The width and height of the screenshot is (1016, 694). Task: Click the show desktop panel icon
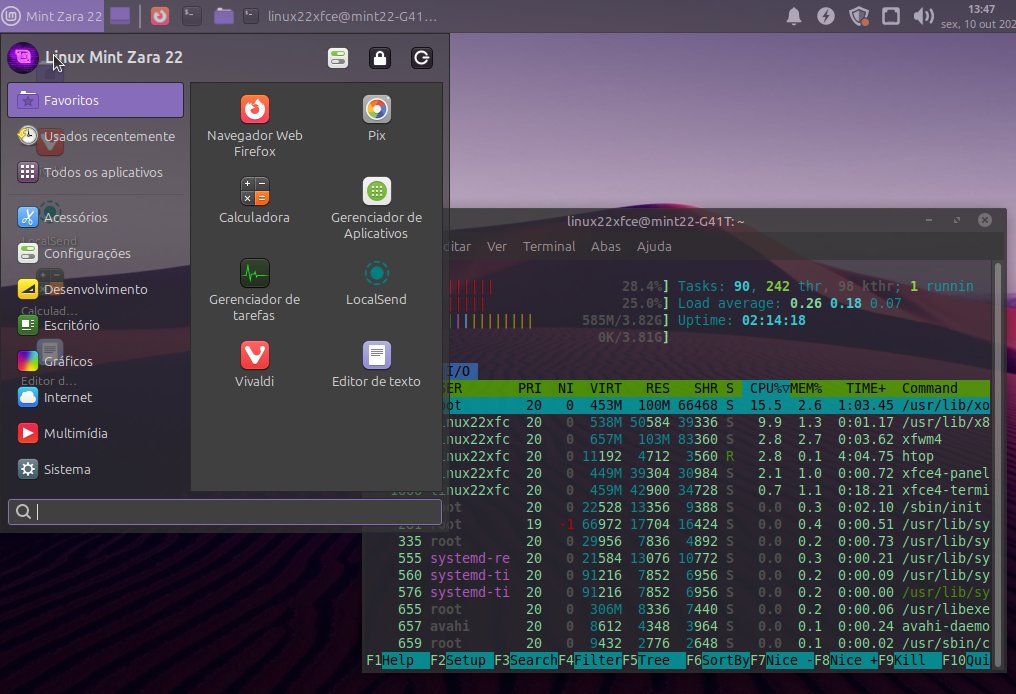point(120,16)
